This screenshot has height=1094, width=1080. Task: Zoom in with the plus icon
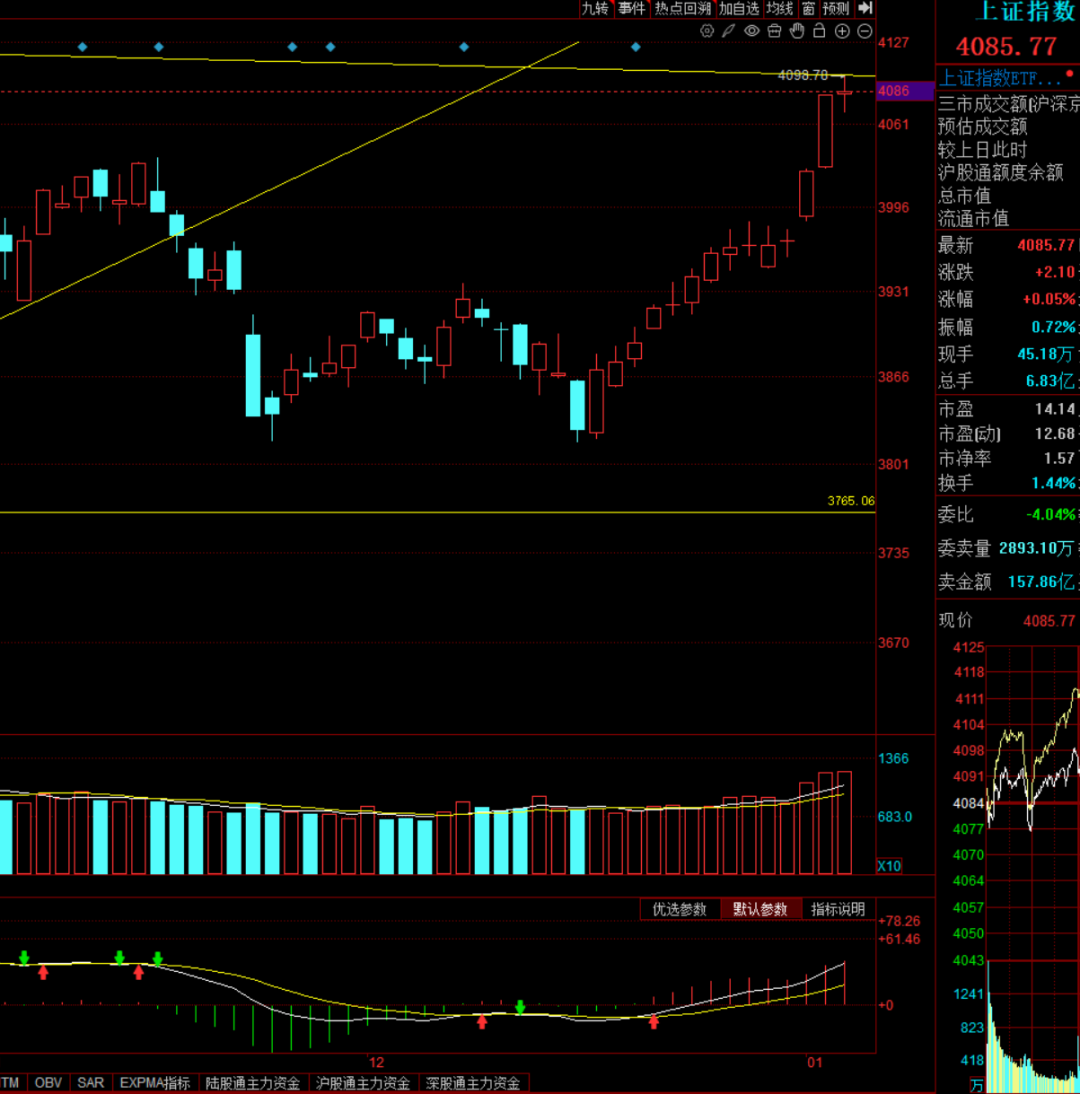tap(842, 31)
